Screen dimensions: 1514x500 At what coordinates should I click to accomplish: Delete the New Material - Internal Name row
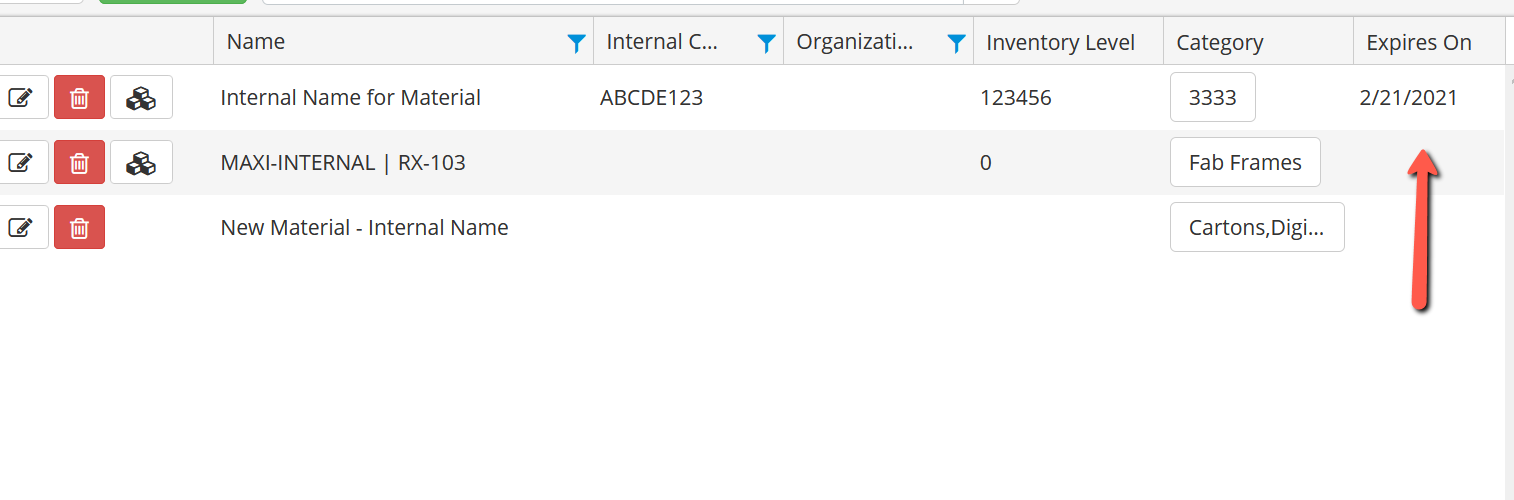(79, 227)
